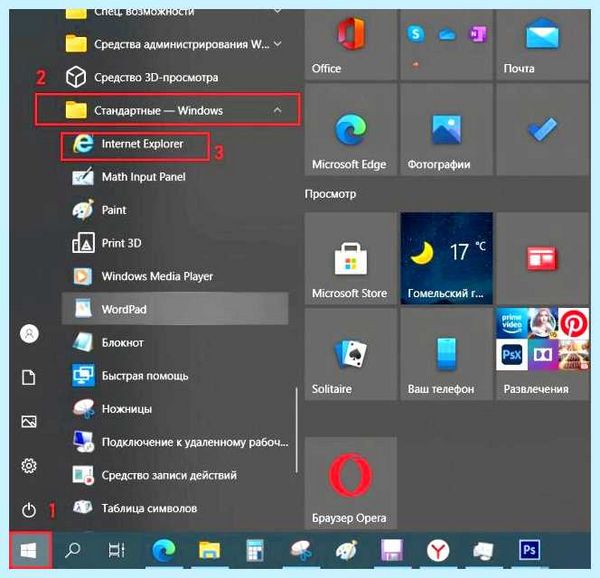Open Paint from the app list
This screenshot has width=600, height=578.
[175, 210]
